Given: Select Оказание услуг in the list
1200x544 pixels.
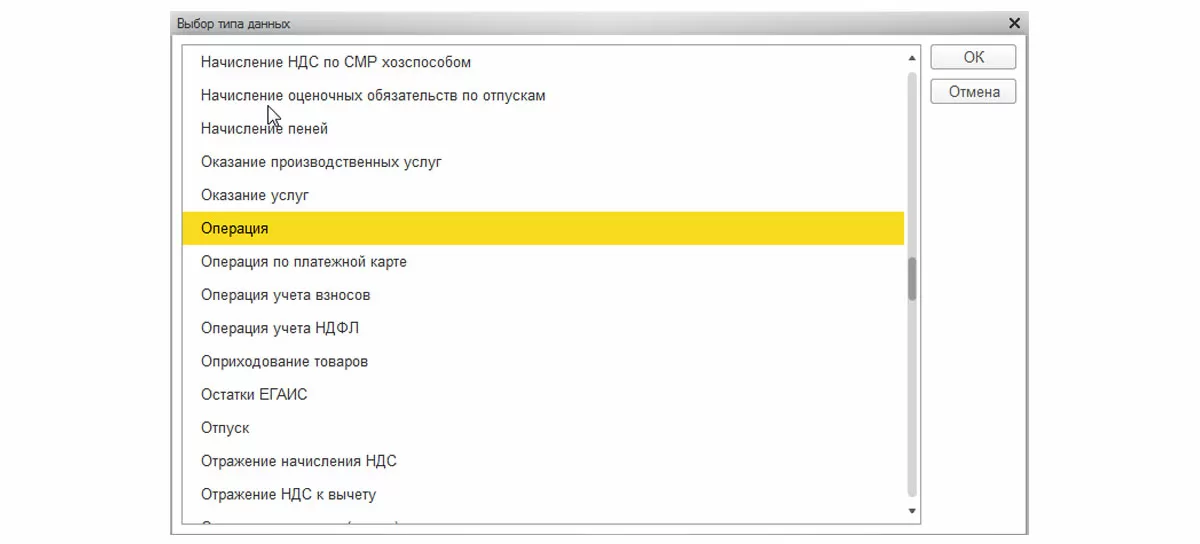Looking at the screenshot, I should (x=254, y=195).
